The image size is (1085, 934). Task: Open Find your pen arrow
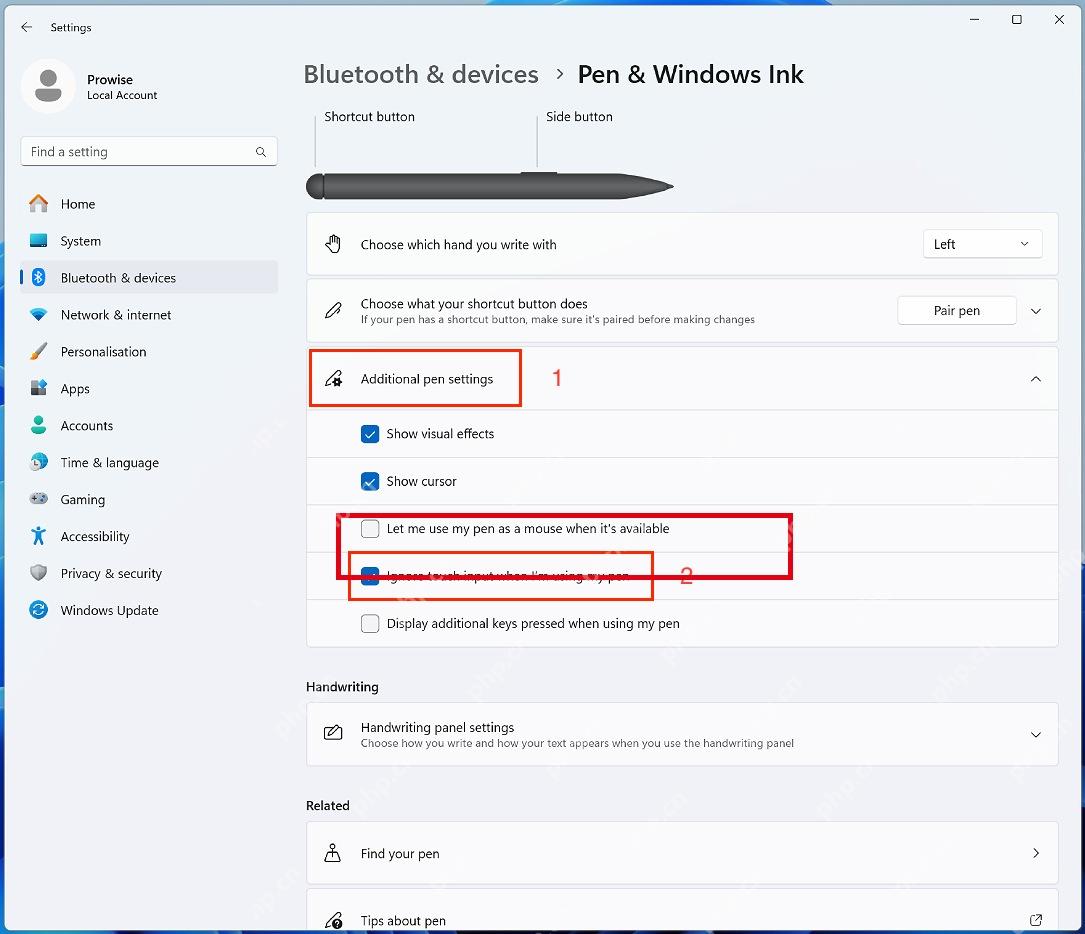click(1036, 853)
